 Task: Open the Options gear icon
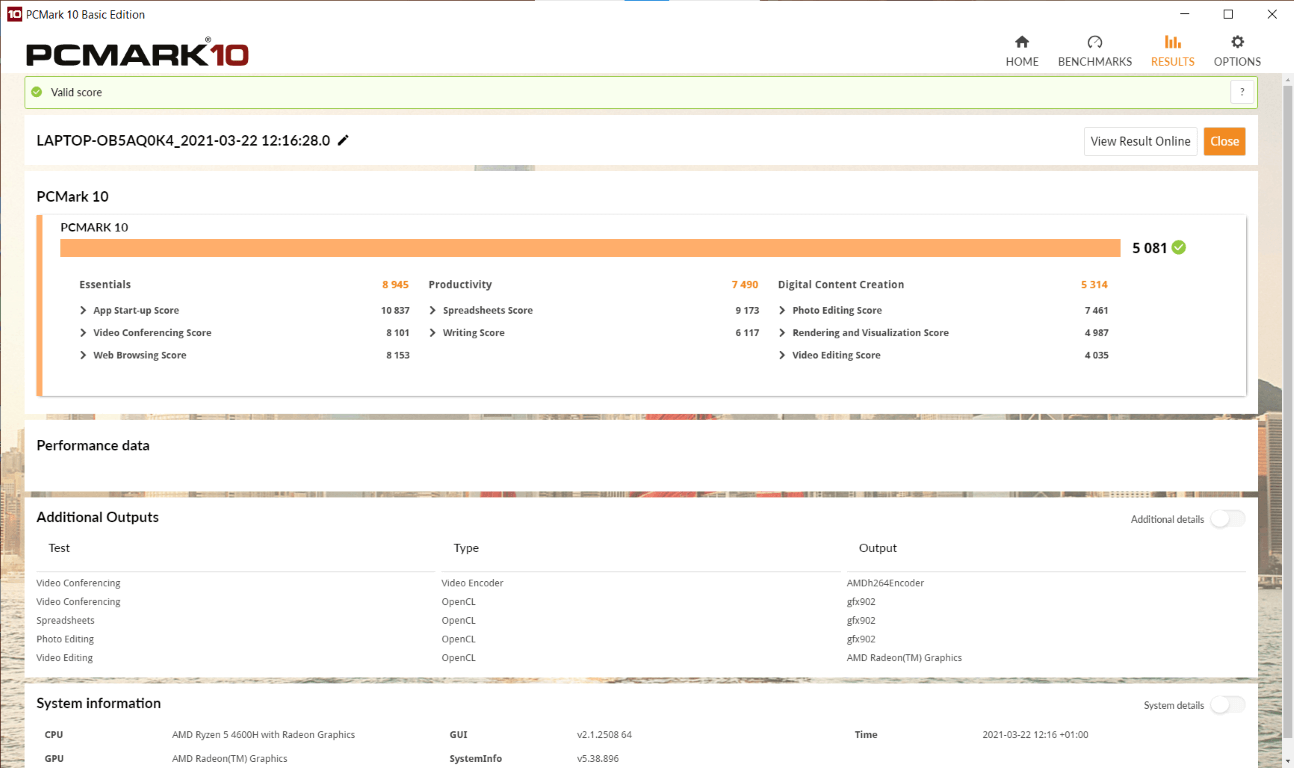pyautogui.click(x=1237, y=42)
